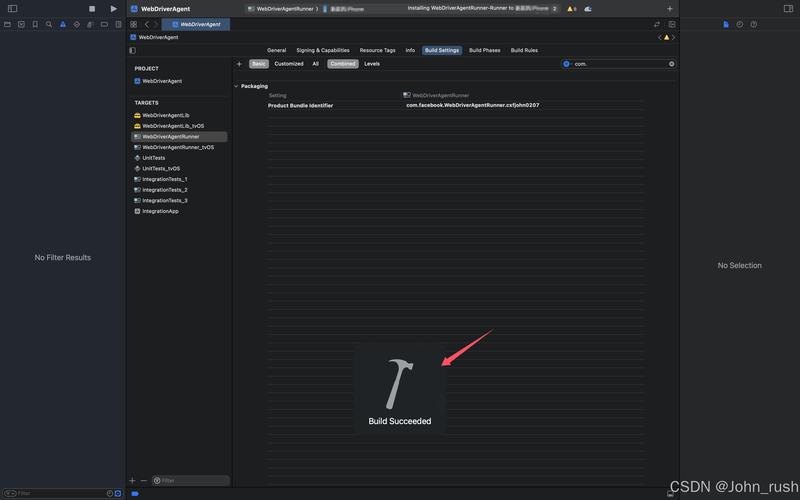Viewport: 800px width, 500px height.
Task: Open the Test navigator diamond icon
Action: point(77,24)
